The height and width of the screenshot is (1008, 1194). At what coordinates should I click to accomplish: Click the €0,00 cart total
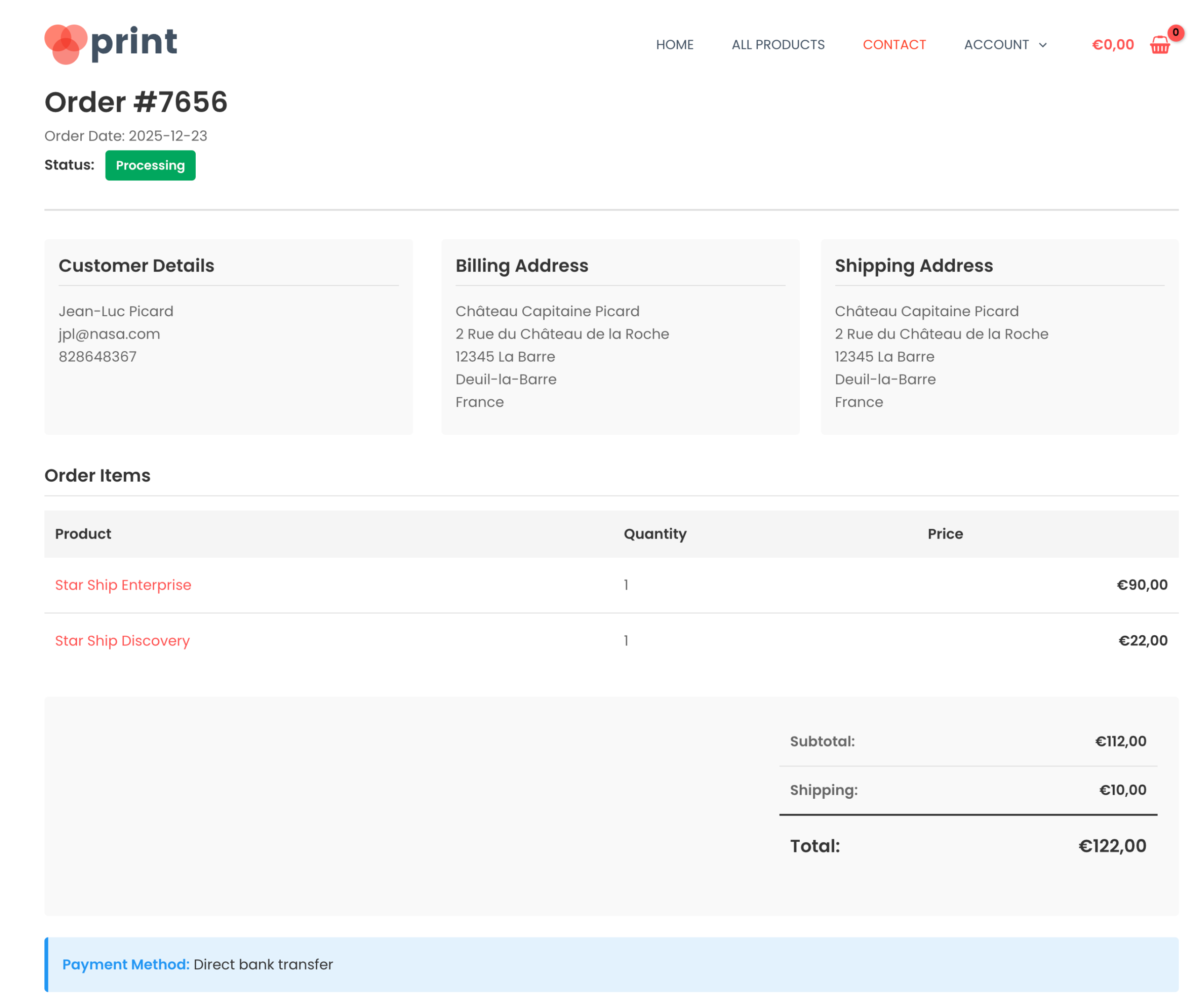coord(1112,44)
